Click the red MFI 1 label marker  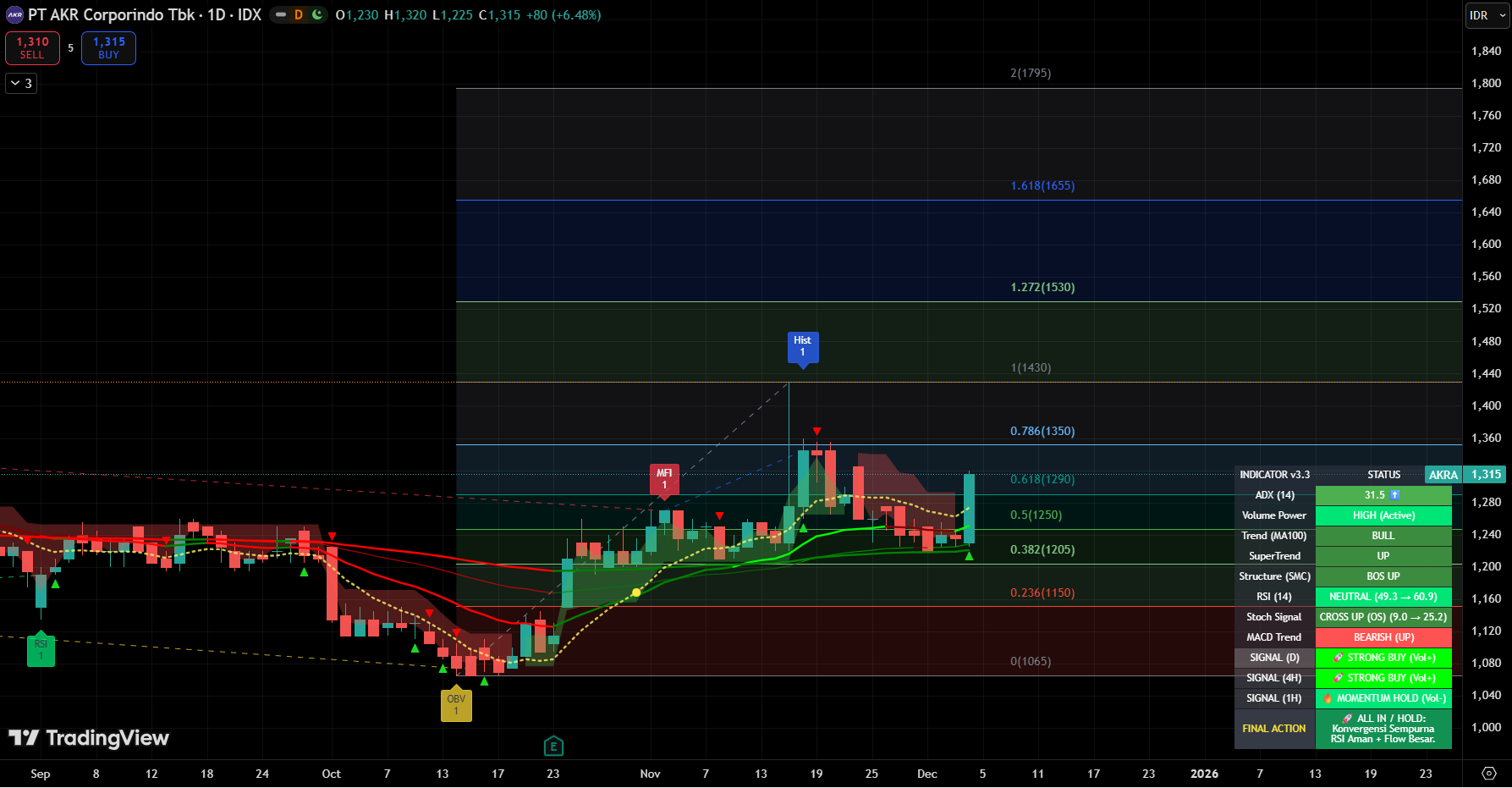point(664,480)
